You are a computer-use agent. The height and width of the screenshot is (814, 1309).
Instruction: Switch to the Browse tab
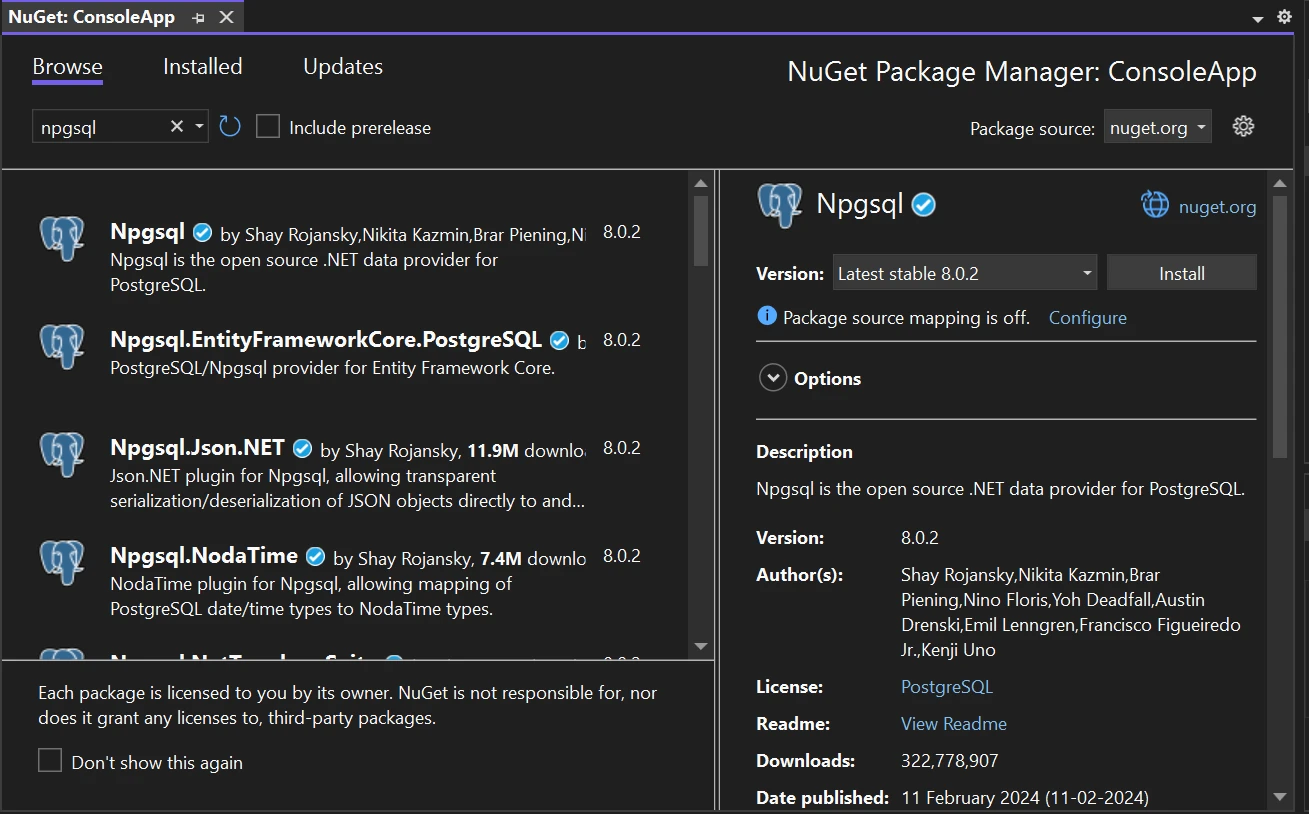pos(68,67)
